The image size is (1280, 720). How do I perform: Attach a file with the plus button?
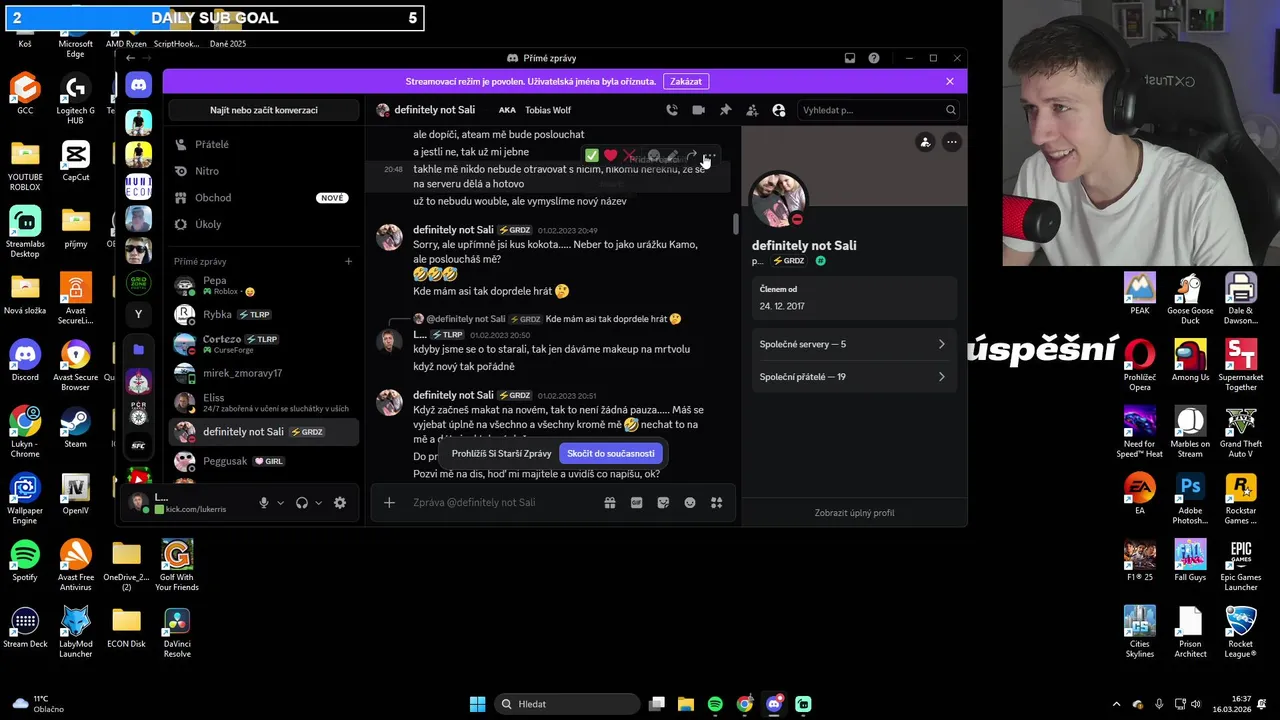click(389, 503)
